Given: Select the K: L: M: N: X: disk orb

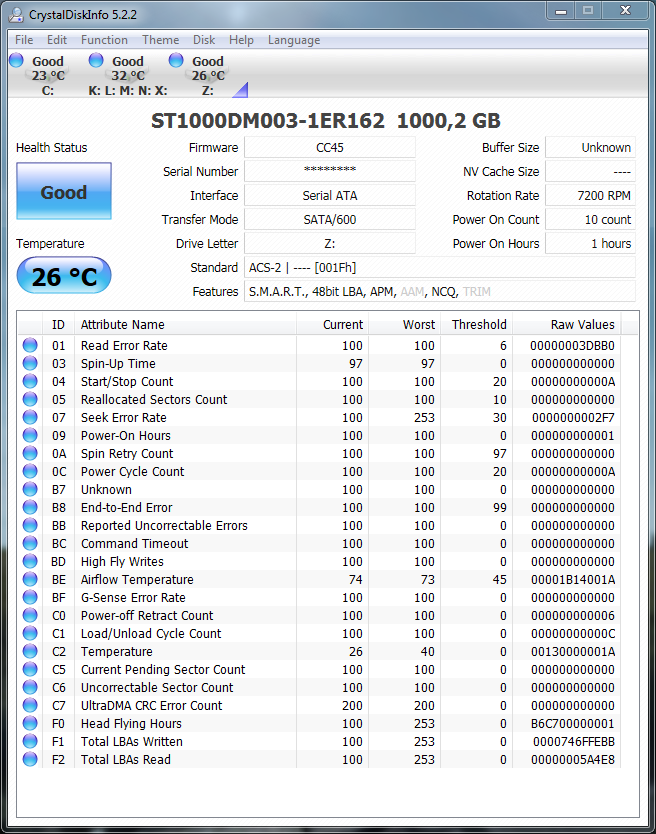Looking at the screenshot, I should pyautogui.click(x=96, y=60).
